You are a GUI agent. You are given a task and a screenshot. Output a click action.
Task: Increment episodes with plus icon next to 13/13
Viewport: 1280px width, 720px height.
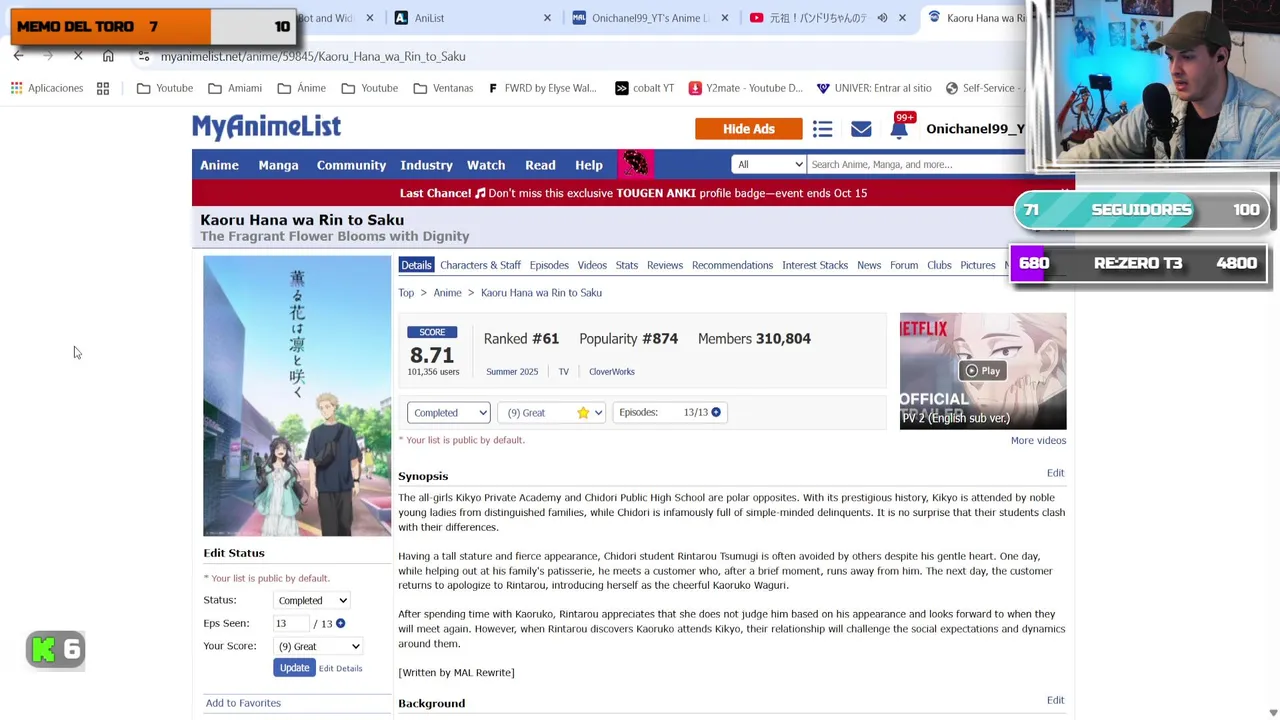pos(716,412)
